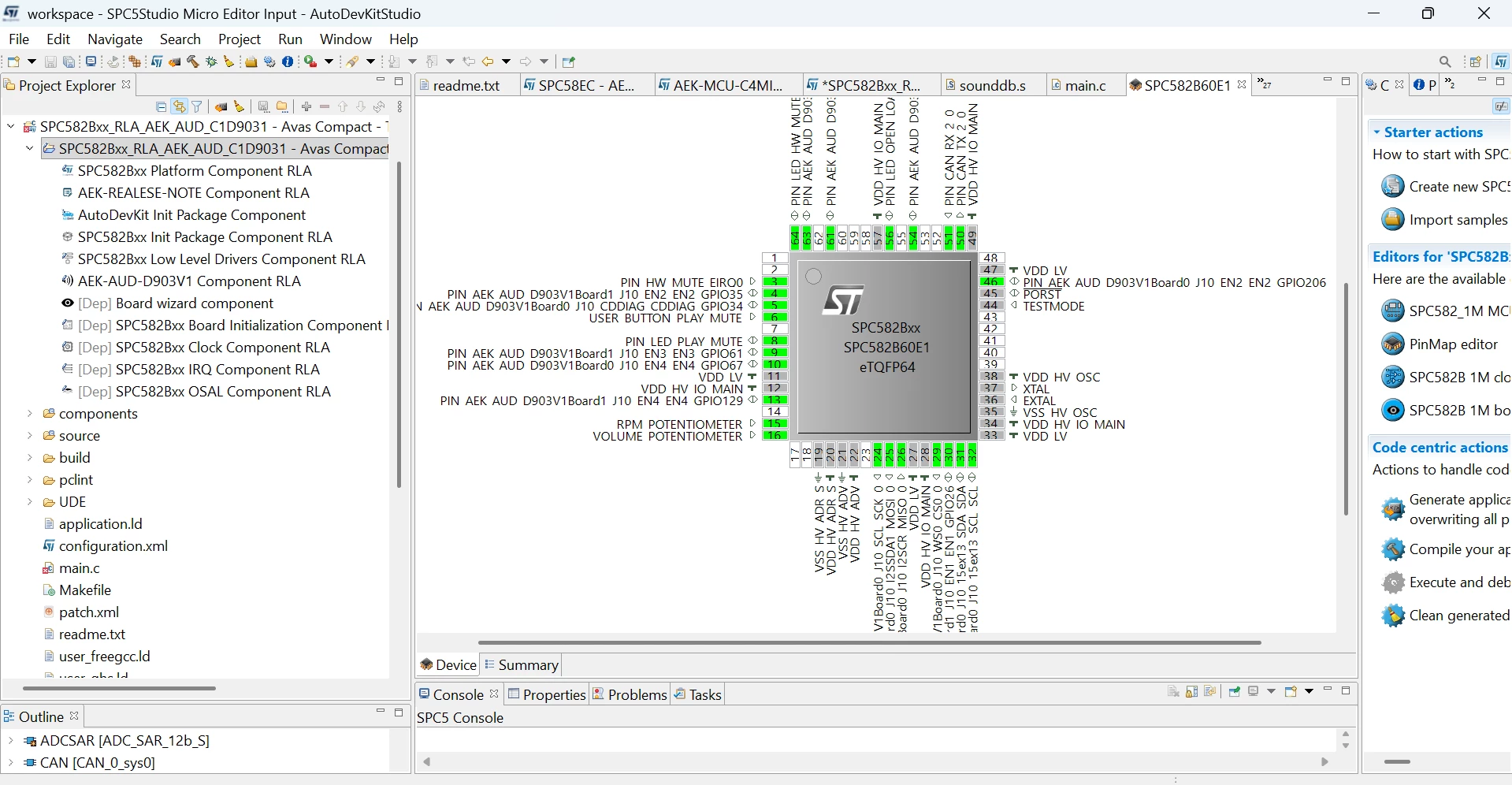Viewport: 1512px width, 785px height.
Task: Click the Create new SPC5 application icon
Action: (1392, 186)
